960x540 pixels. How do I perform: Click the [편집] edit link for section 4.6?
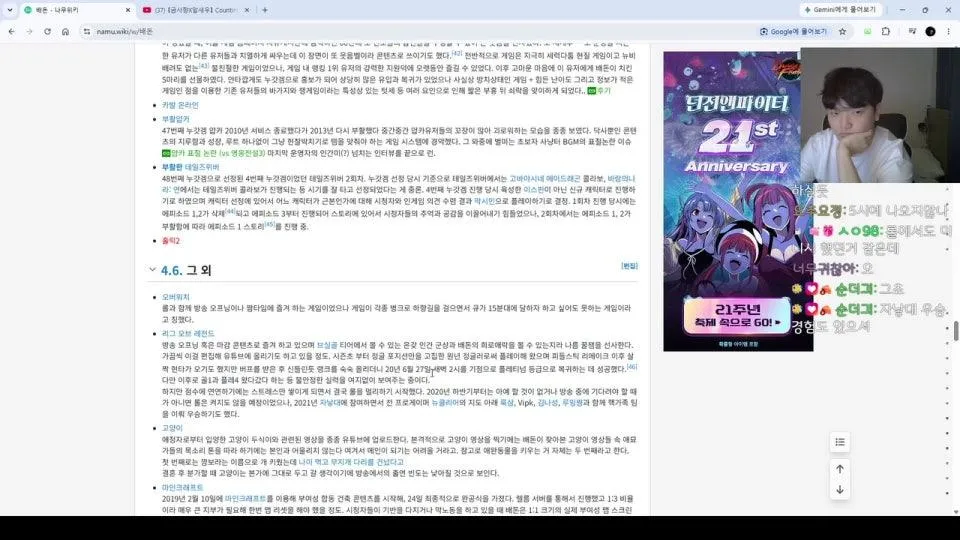pyautogui.click(x=629, y=266)
